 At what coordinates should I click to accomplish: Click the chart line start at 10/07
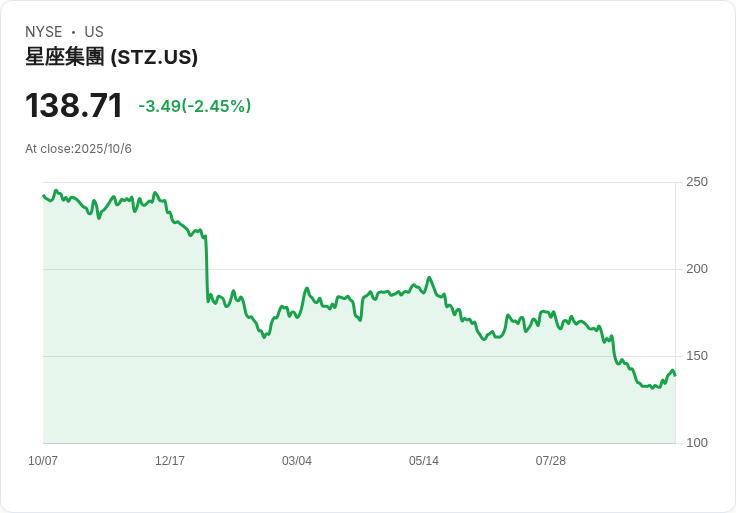43,196
